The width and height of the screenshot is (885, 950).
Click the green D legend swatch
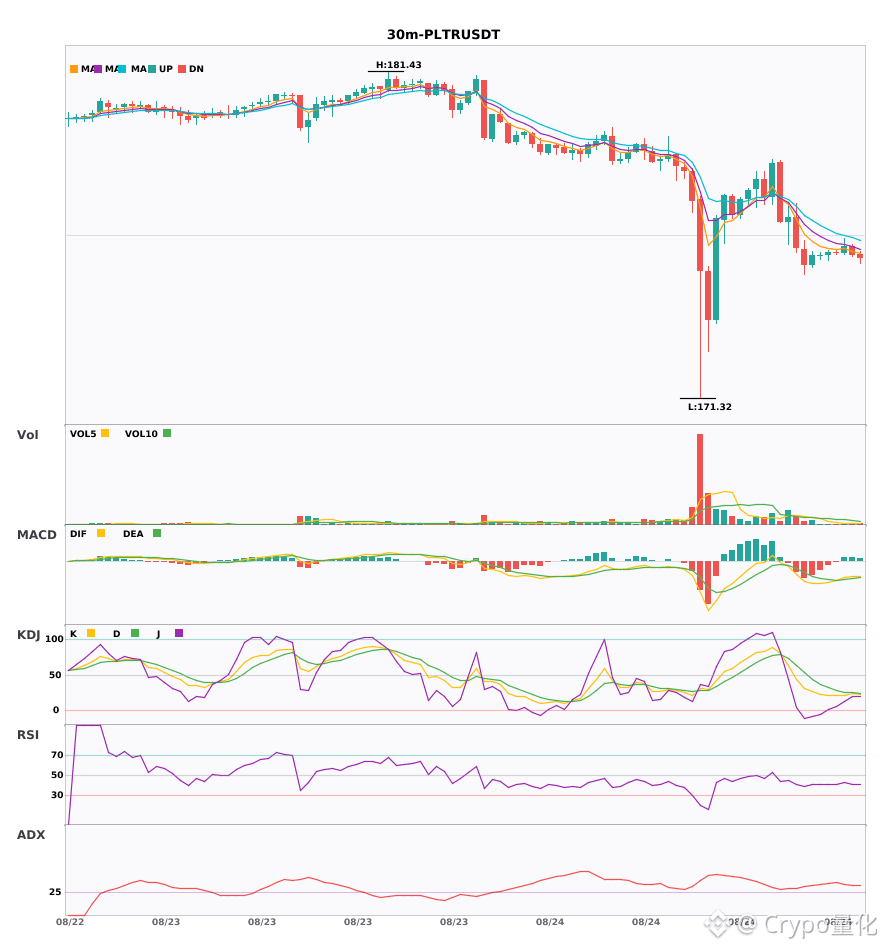(x=135, y=633)
